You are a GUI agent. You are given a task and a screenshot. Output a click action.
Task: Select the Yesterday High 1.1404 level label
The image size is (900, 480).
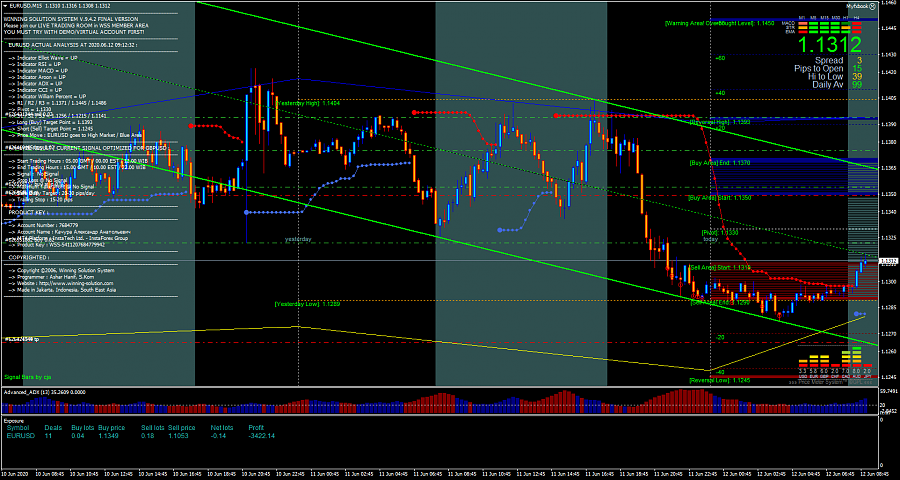coord(307,103)
